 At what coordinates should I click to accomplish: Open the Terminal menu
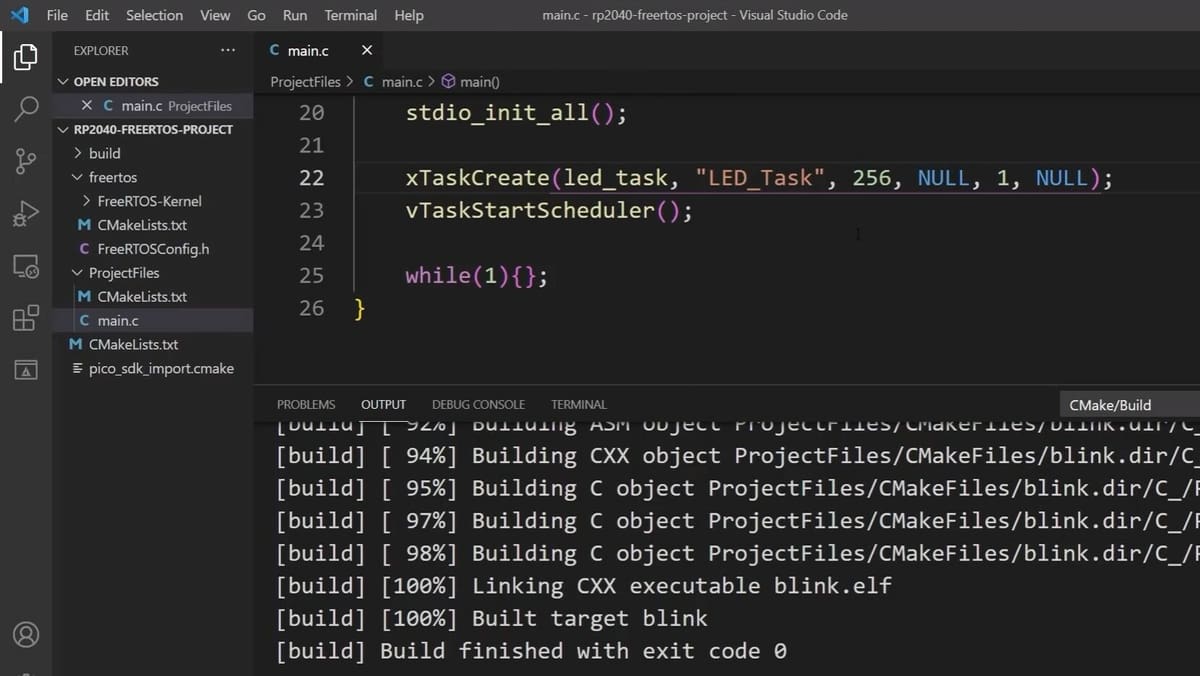[x=351, y=15]
